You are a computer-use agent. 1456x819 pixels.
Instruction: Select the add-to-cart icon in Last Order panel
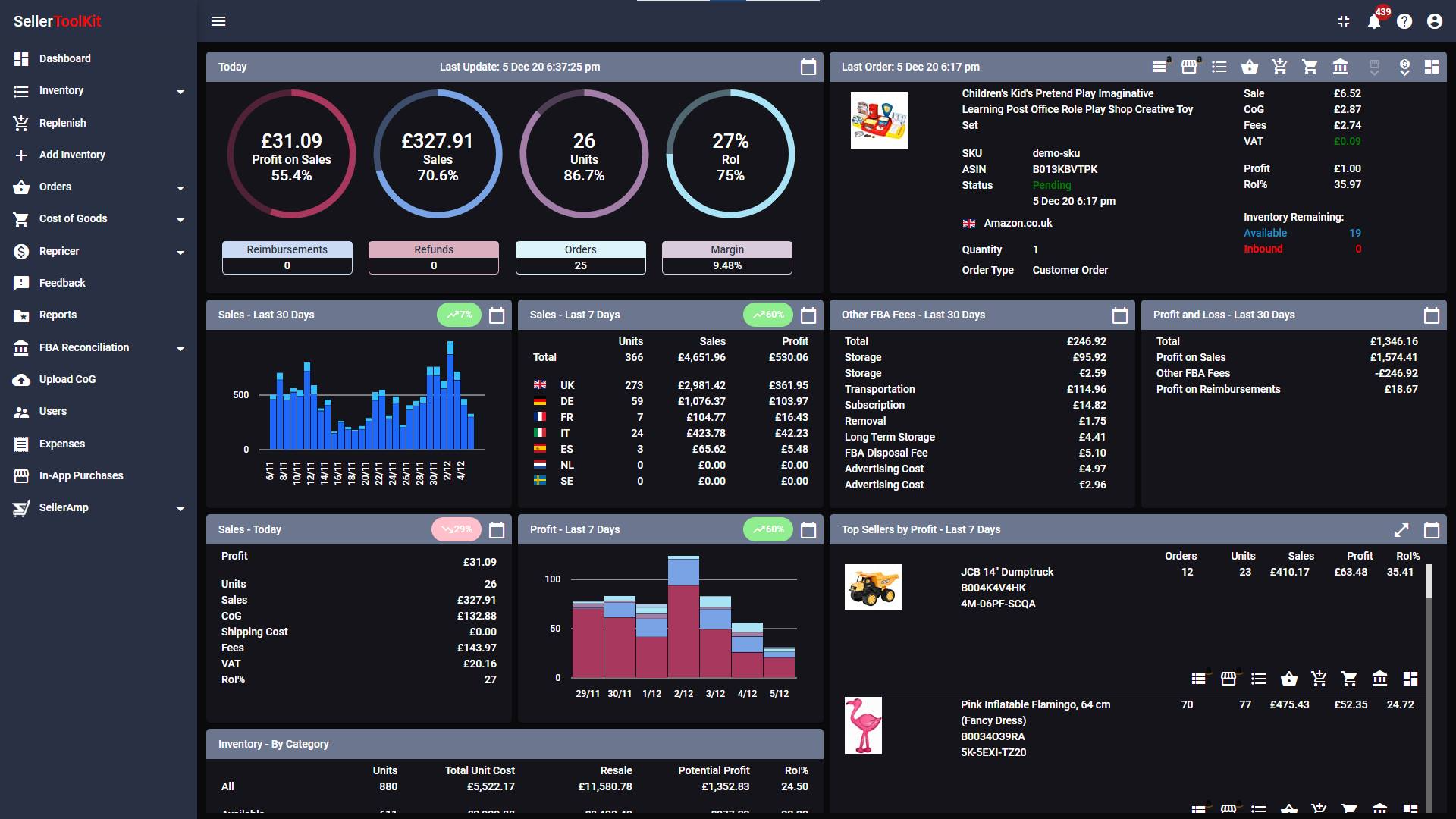pos(1280,67)
